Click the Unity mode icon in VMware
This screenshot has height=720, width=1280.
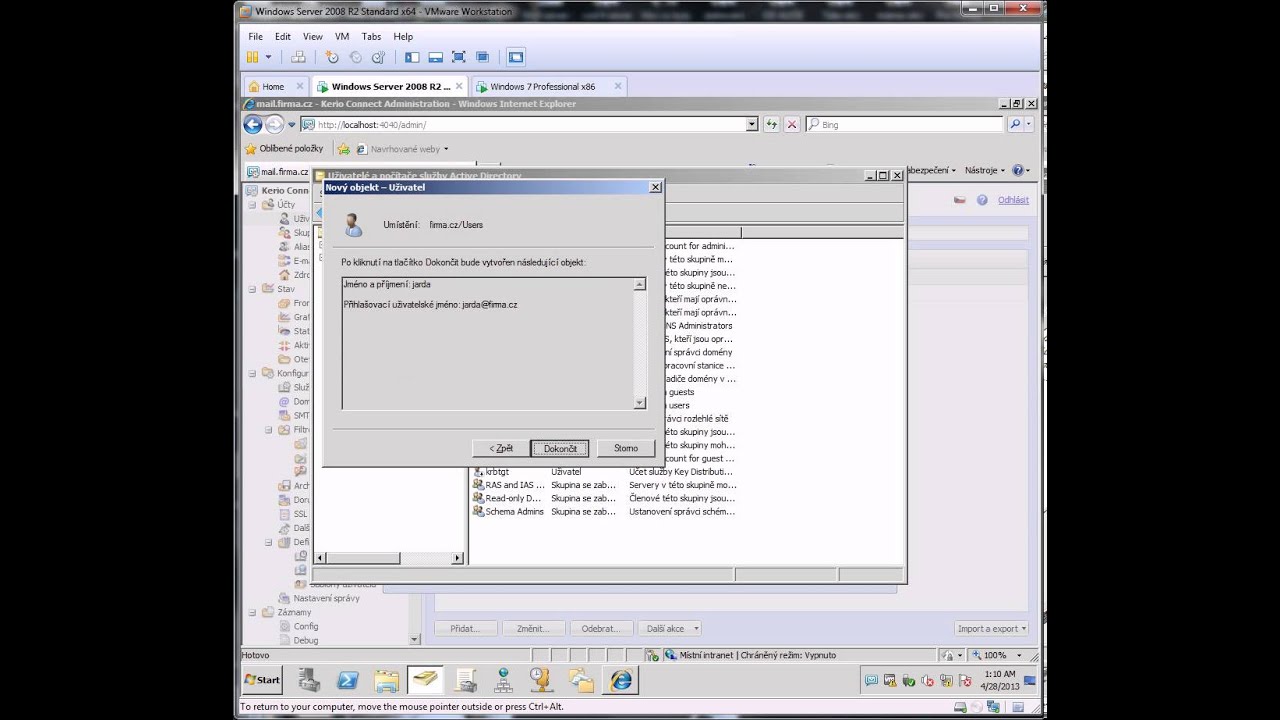pos(483,57)
